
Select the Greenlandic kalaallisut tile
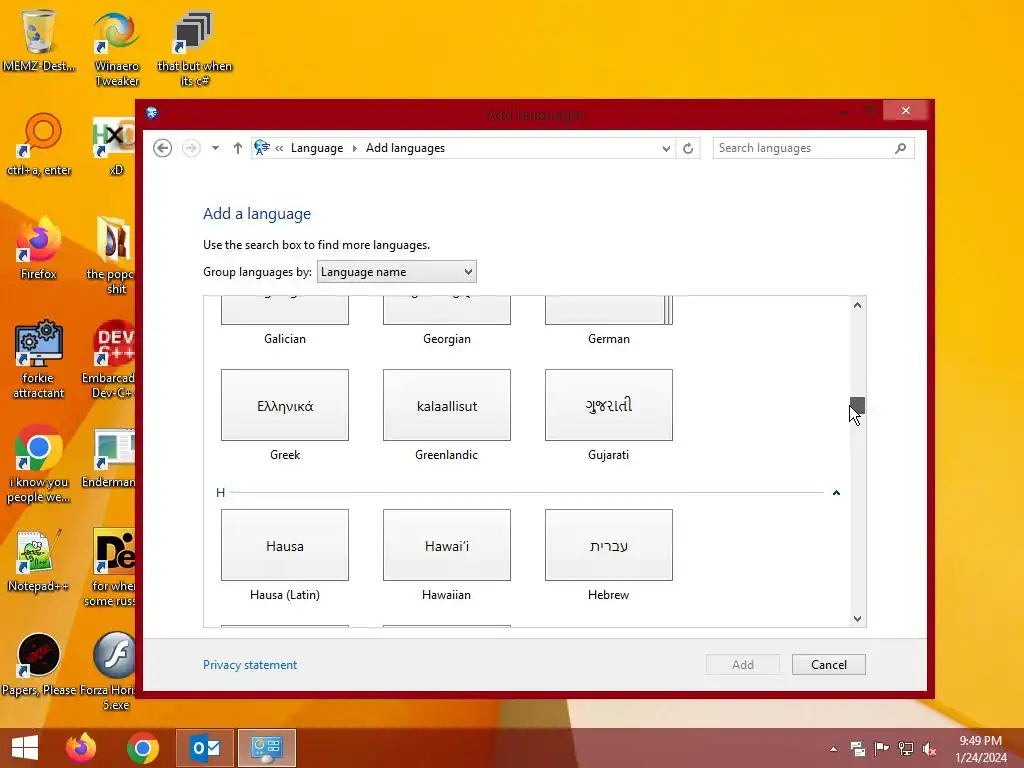coord(447,405)
